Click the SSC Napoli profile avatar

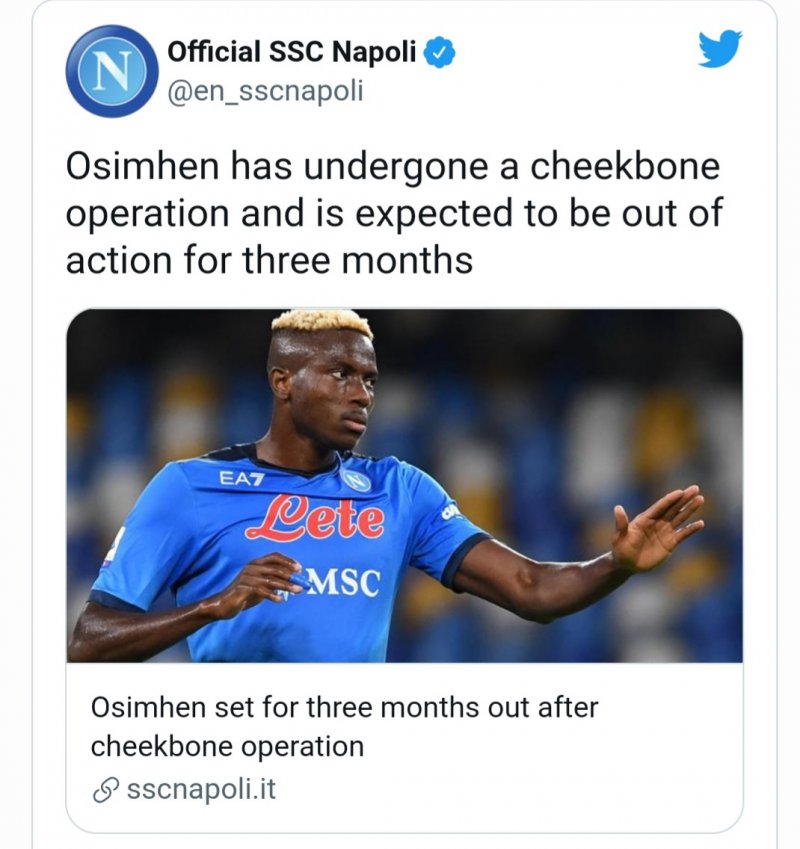coord(112,71)
